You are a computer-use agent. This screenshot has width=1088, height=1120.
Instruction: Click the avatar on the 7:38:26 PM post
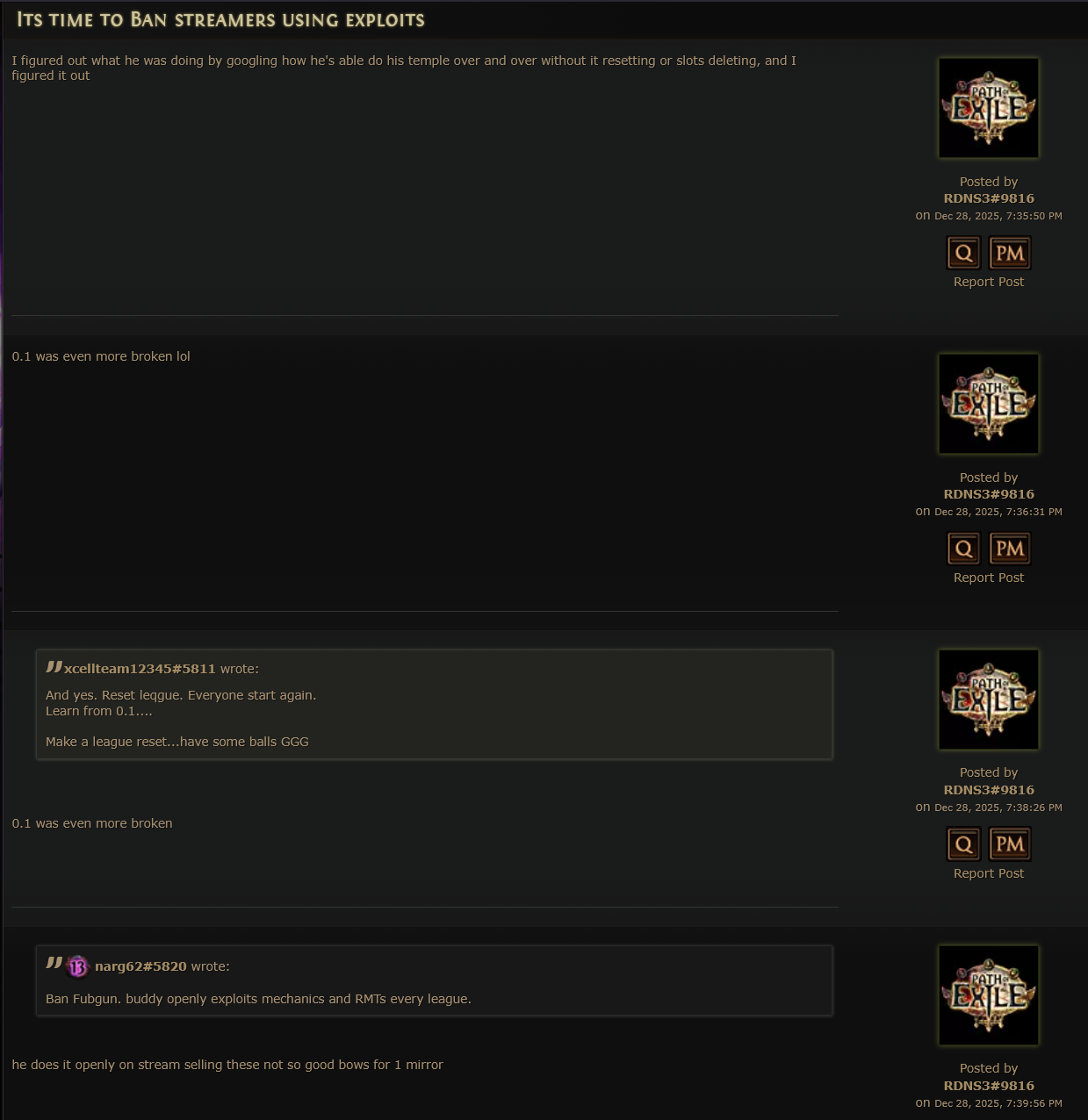click(x=989, y=700)
